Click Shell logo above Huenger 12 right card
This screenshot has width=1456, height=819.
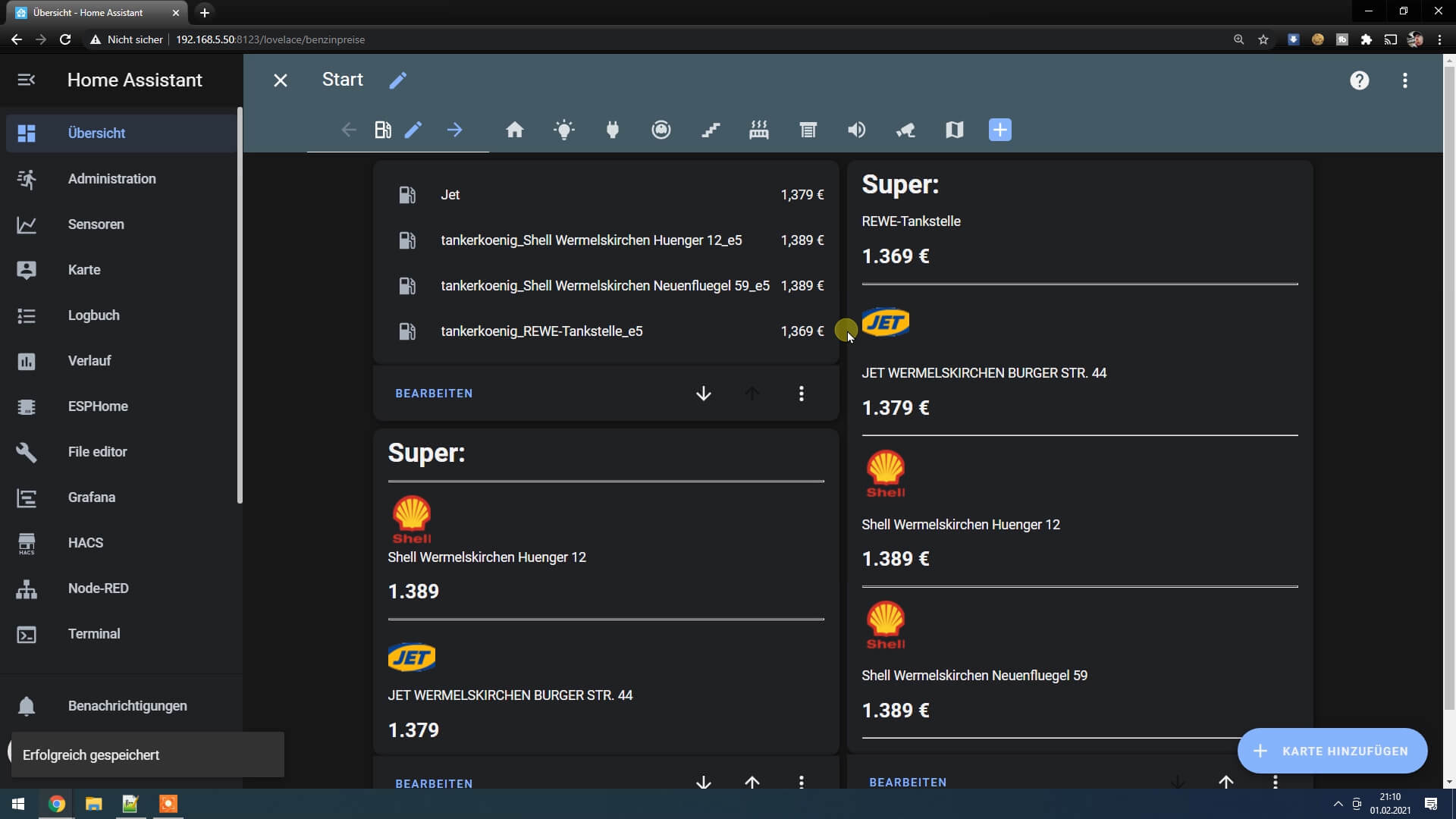(886, 474)
